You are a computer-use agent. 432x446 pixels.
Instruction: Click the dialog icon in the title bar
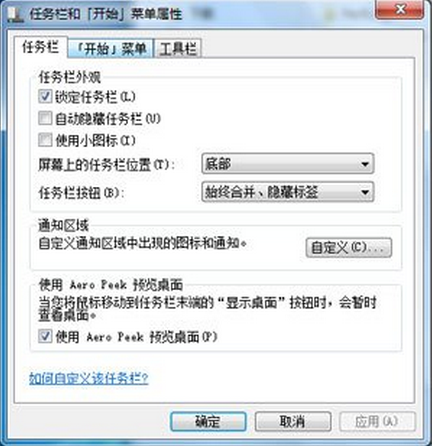point(15,15)
